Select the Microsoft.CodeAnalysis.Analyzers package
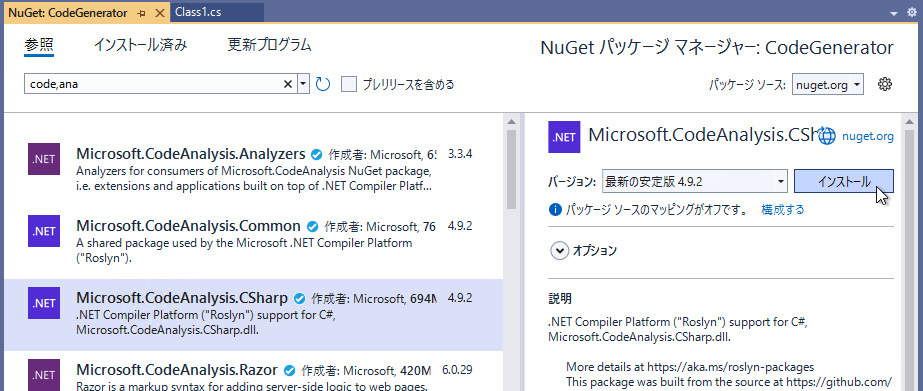This screenshot has height=391, width=923. 253,170
